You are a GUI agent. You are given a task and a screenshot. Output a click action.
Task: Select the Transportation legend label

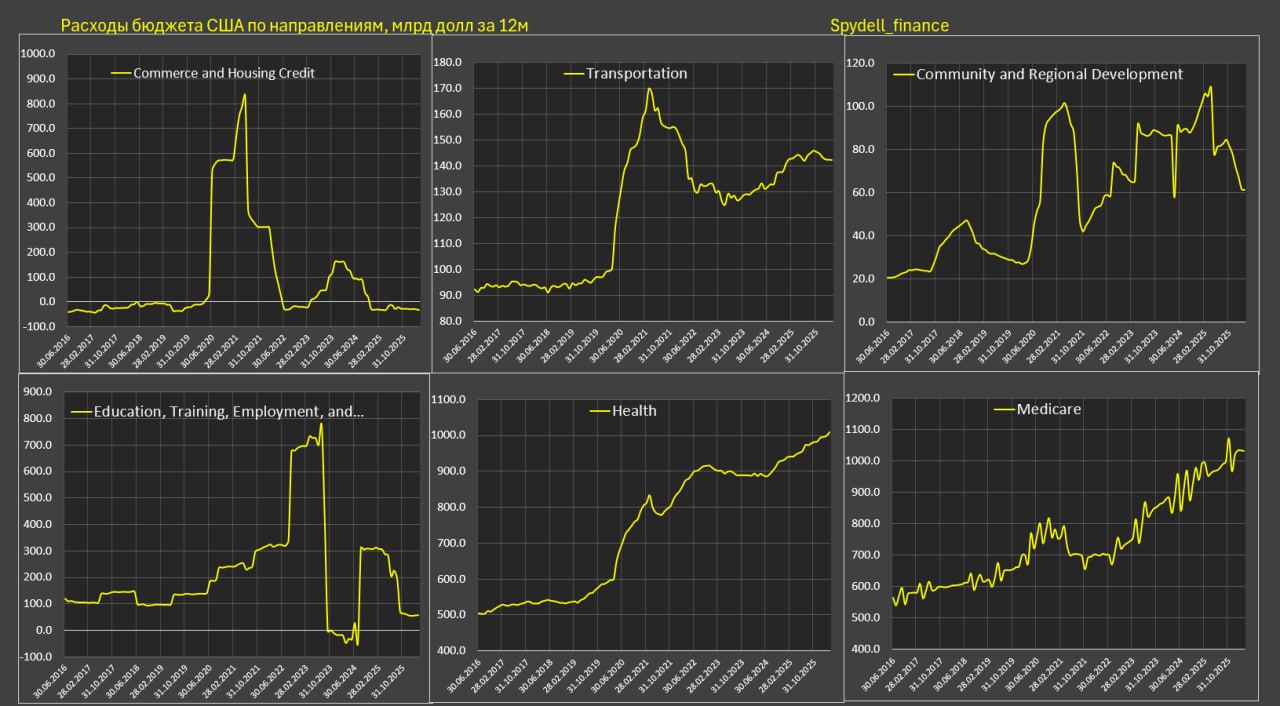coord(636,73)
